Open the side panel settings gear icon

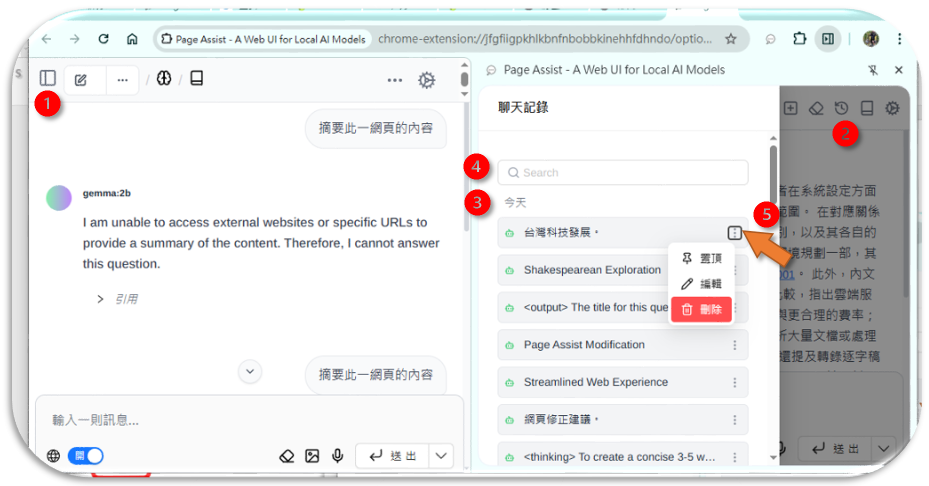pos(892,108)
